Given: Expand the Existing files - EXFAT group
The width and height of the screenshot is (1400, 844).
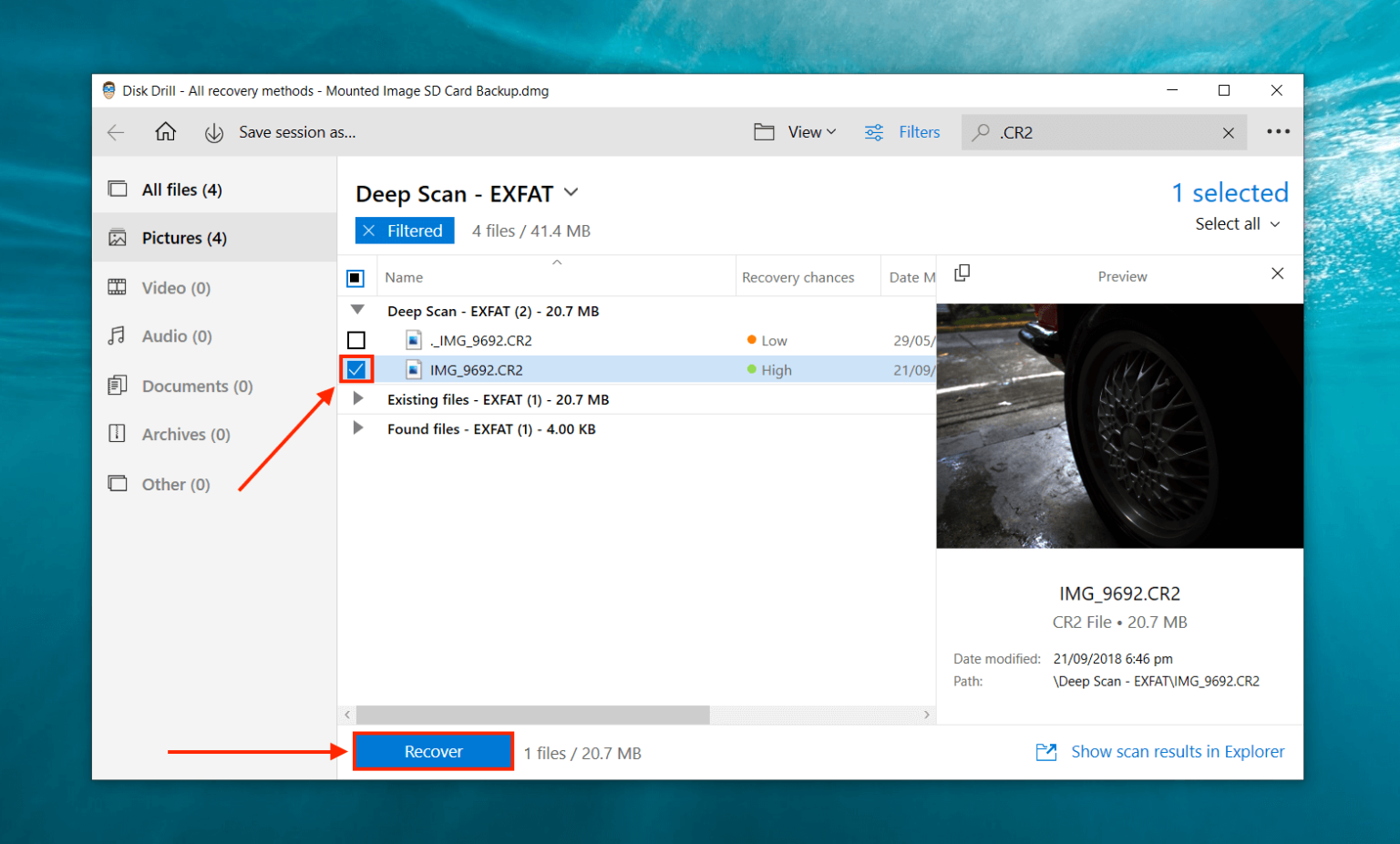Looking at the screenshot, I should 357,399.
